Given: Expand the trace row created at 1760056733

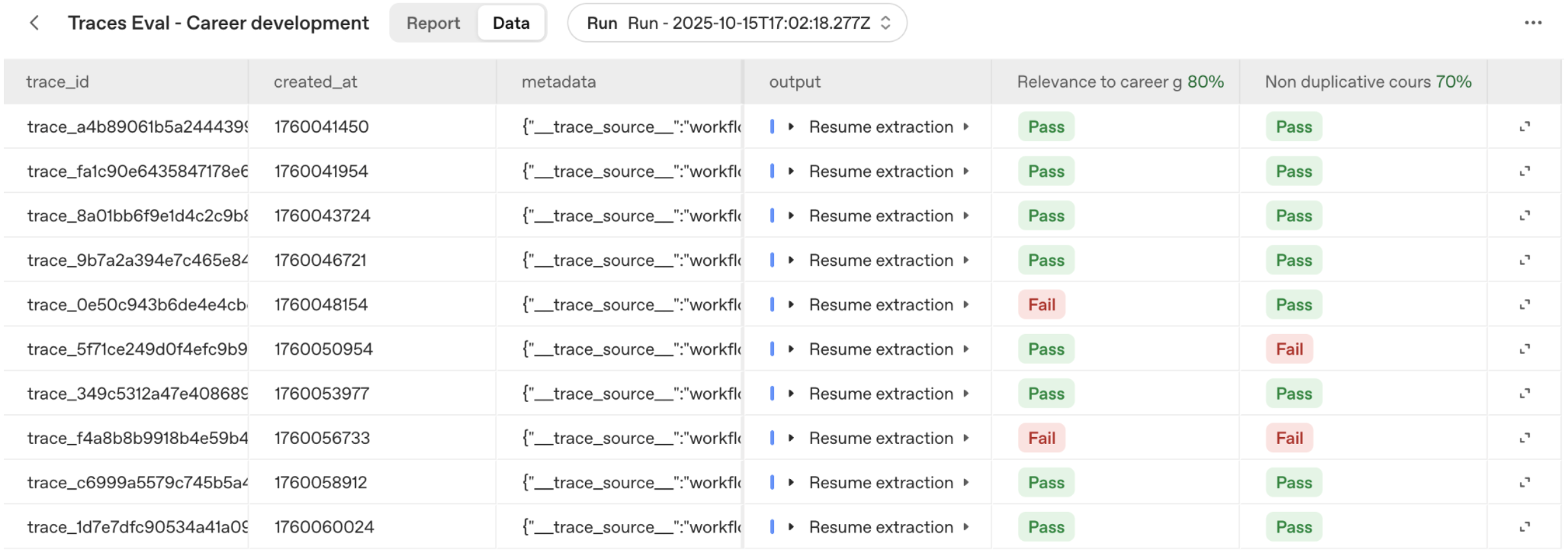Looking at the screenshot, I should [1524, 438].
